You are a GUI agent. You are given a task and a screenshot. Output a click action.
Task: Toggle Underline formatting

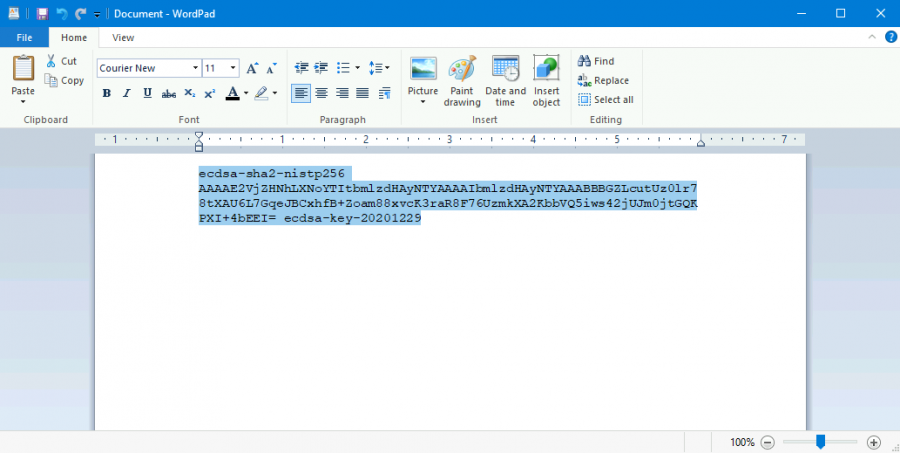click(147, 93)
